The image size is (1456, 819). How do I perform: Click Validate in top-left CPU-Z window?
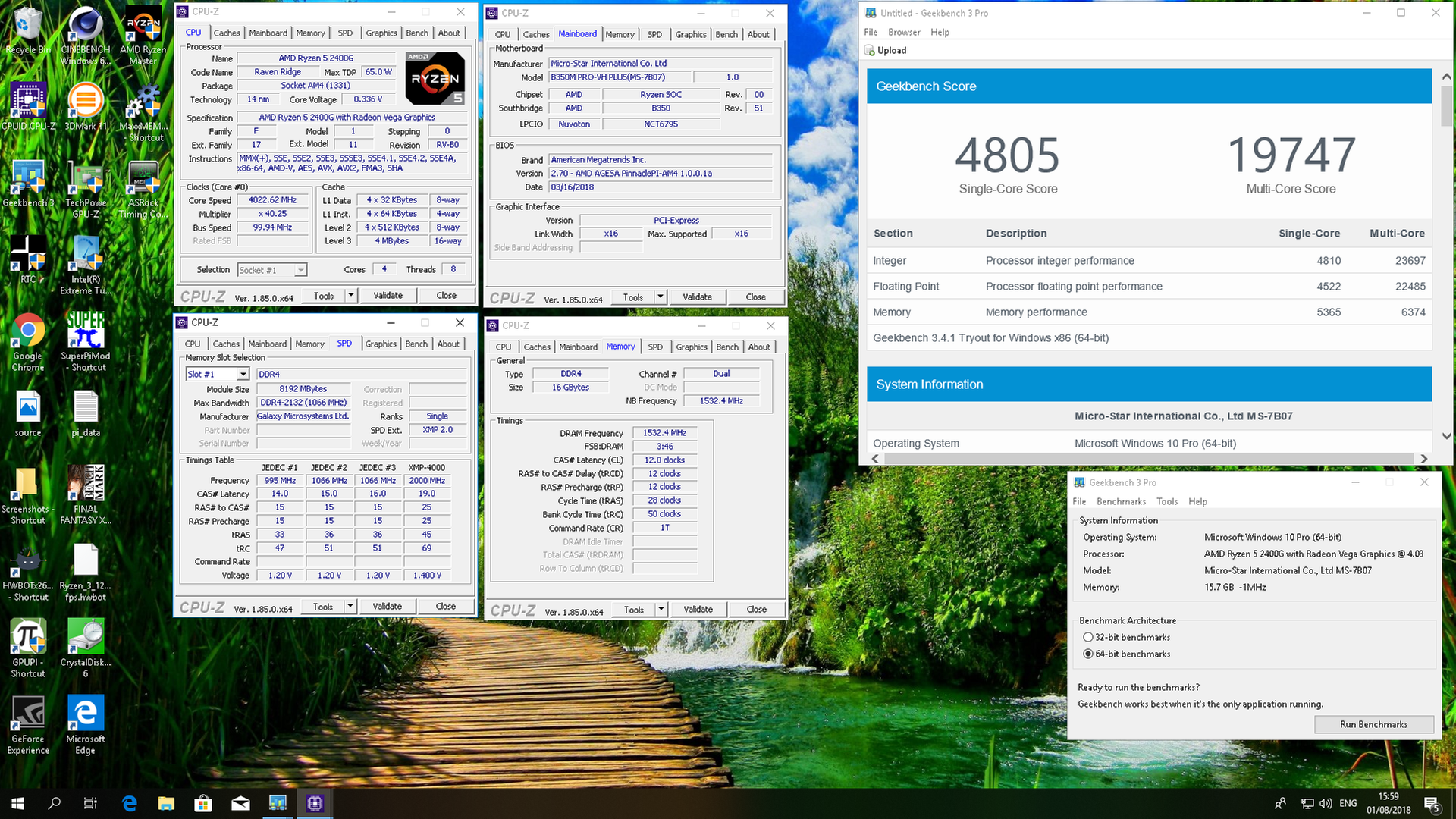(x=388, y=296)
